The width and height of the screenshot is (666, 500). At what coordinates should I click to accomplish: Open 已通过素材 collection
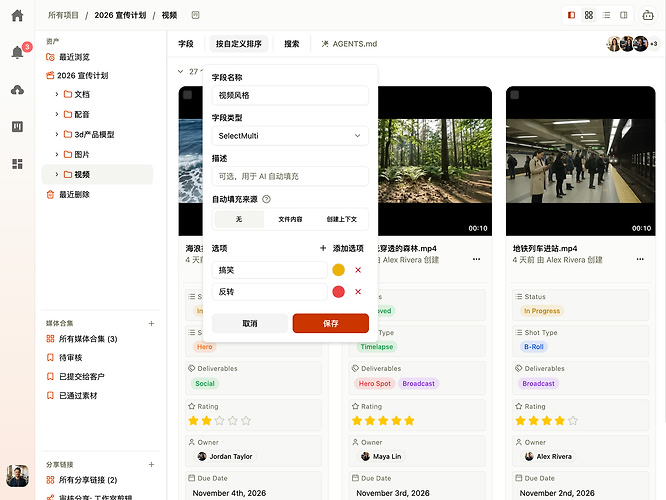pyautogui.click(x=72, y=396)
